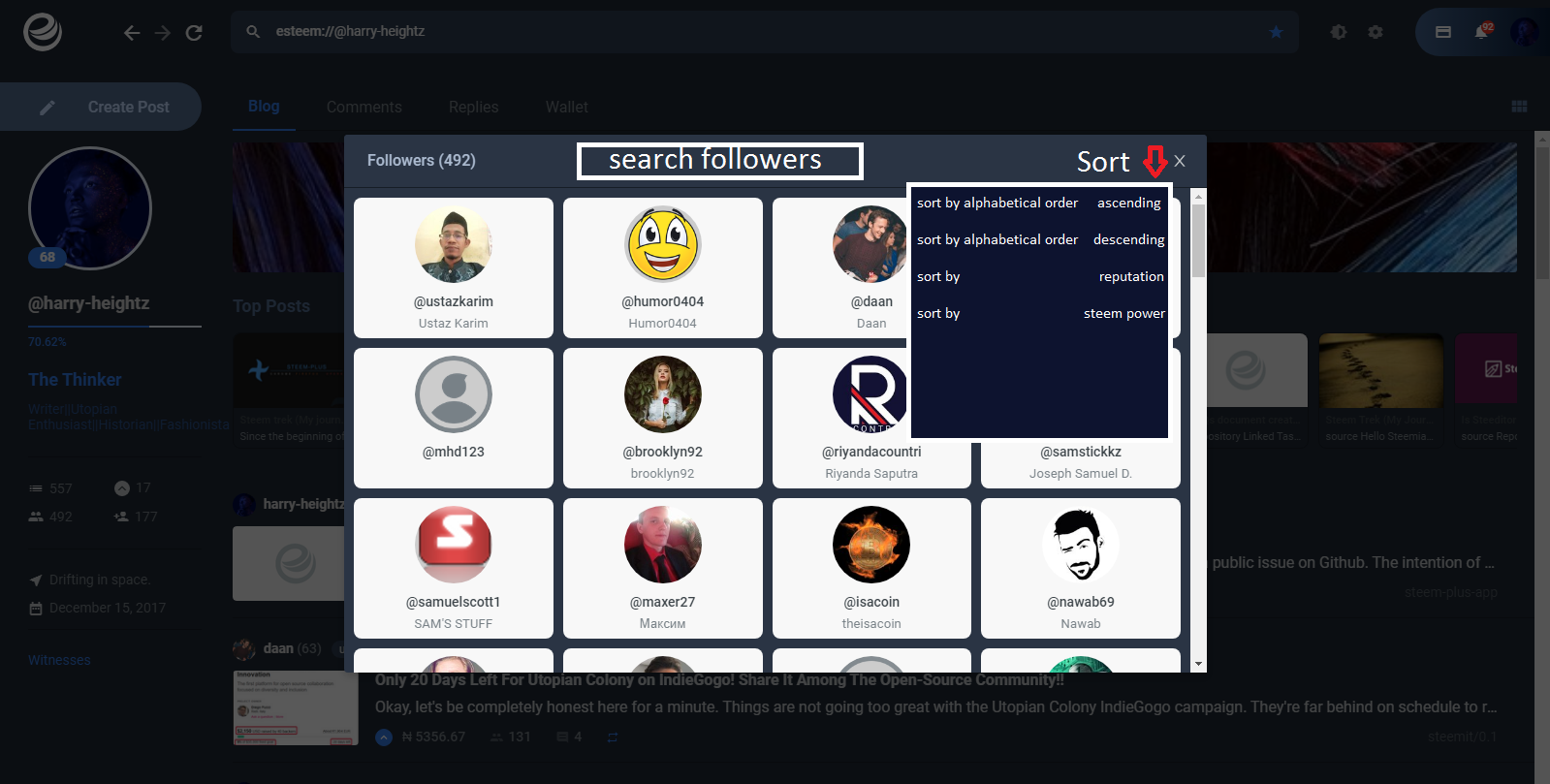This screenshot has height=784, width=1550.
Task: Click the Drifting in space location text
Action: (100, 580)
